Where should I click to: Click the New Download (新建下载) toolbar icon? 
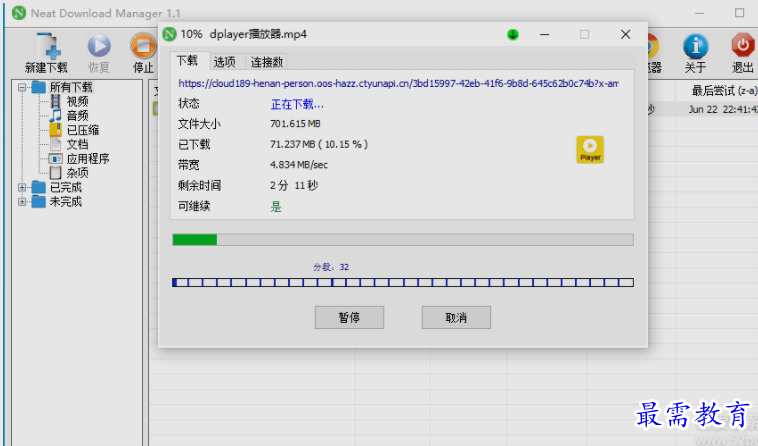tap(46, 46)
